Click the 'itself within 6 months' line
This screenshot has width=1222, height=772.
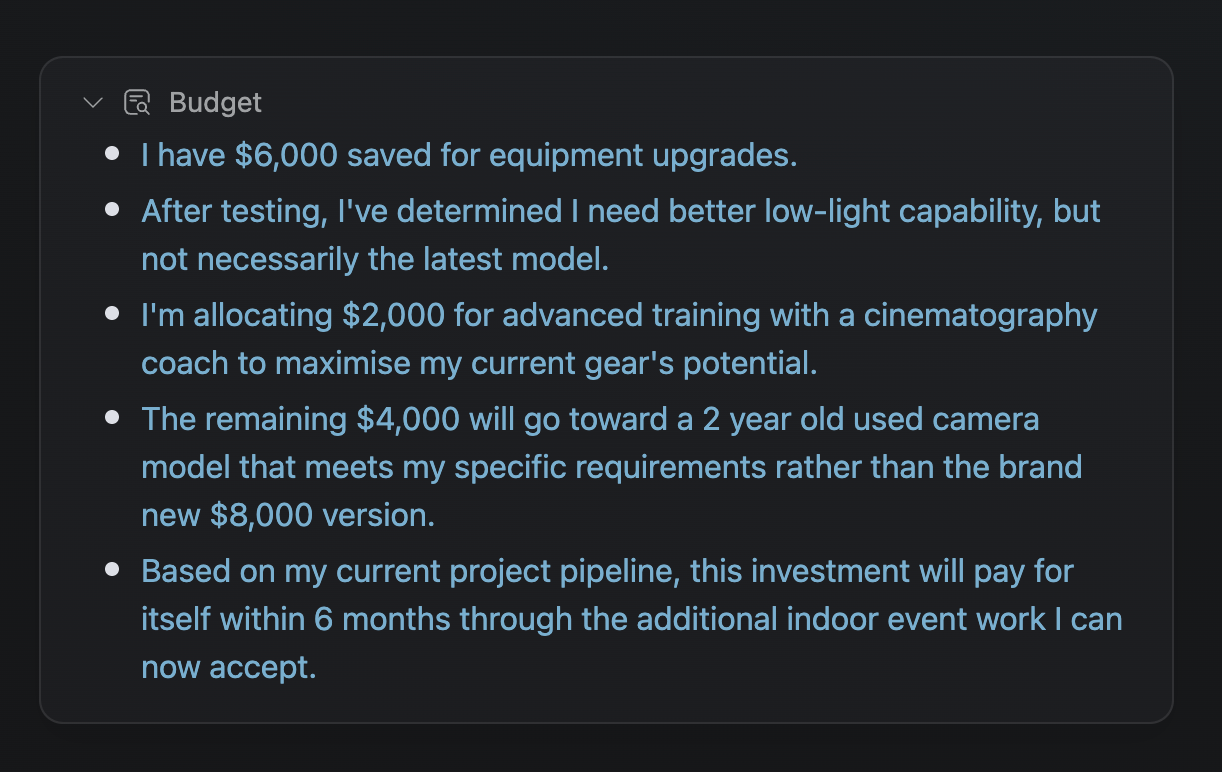pyautogui.click(x=632, y=619)
